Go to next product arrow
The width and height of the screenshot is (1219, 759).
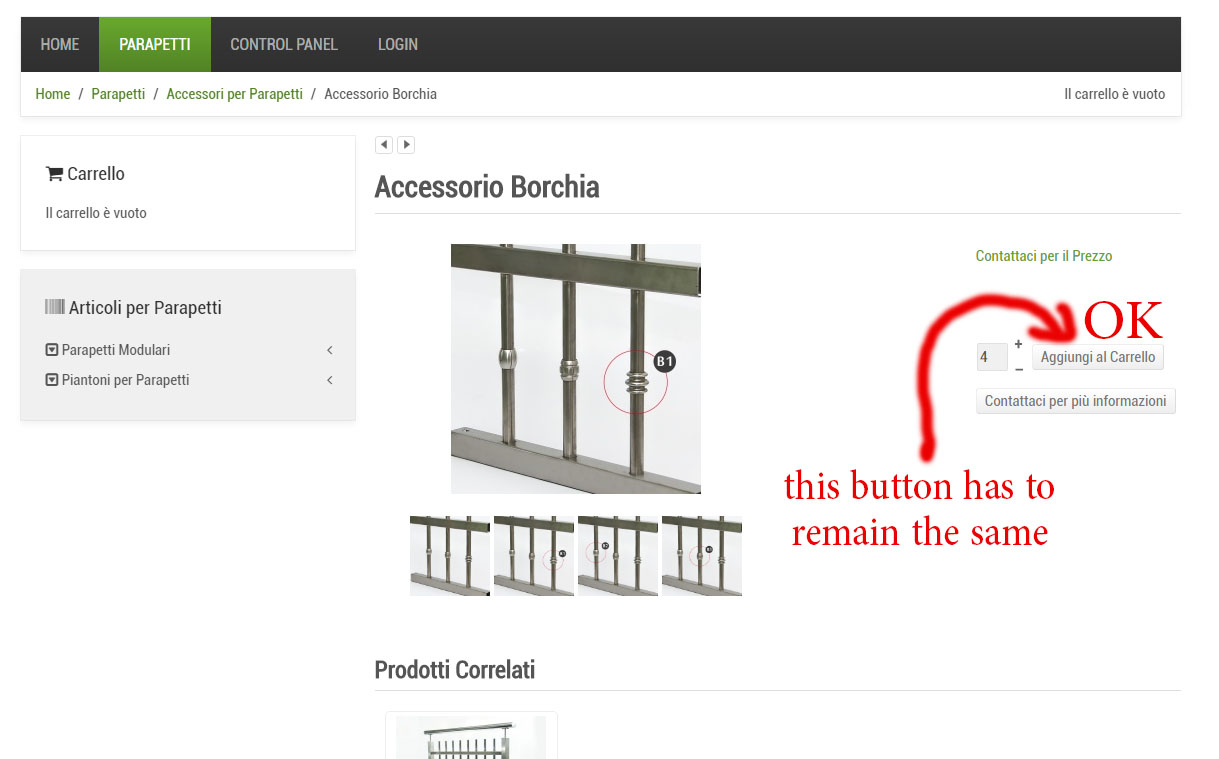[406, 145]
